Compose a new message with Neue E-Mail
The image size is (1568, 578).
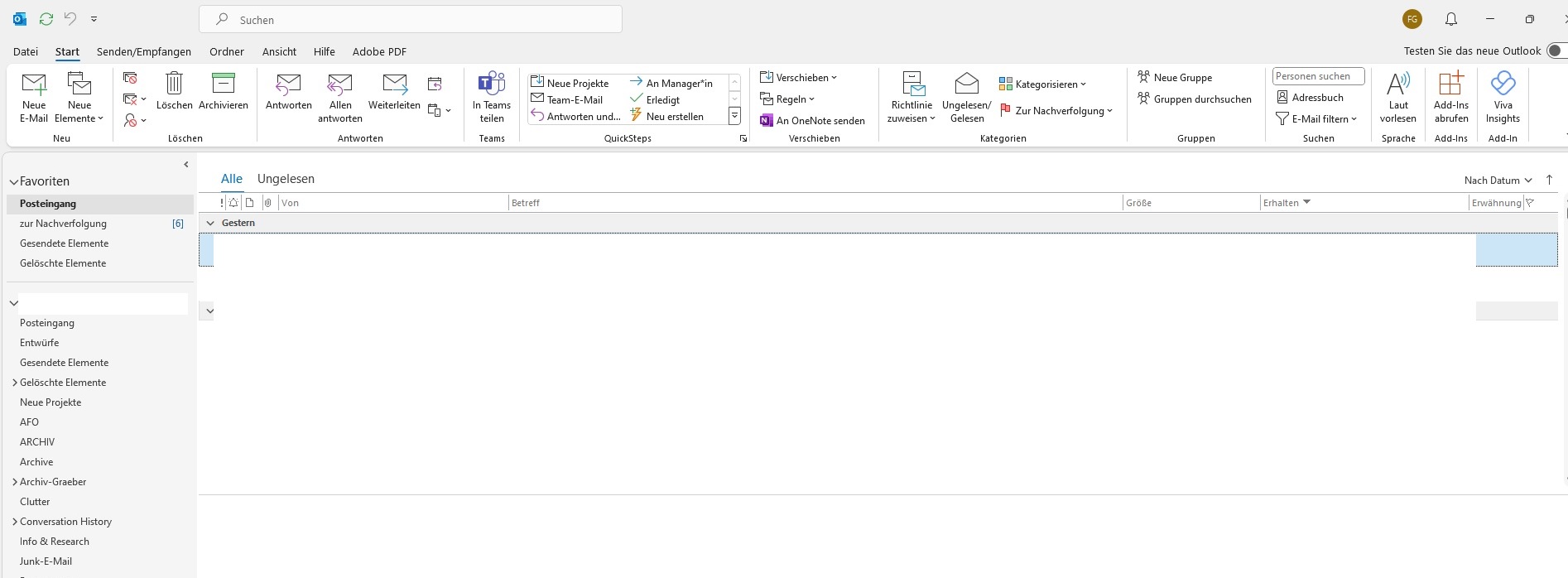click(x=34, y=97)
